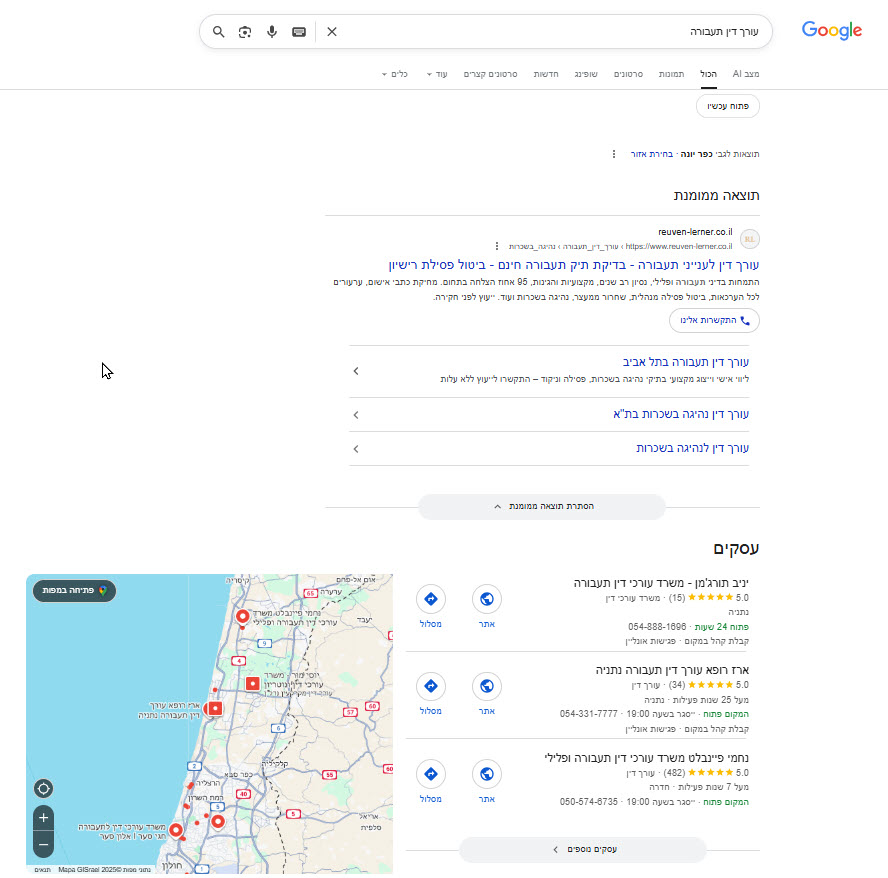Click the reuven-lerner.co.il site favicon

750,239
